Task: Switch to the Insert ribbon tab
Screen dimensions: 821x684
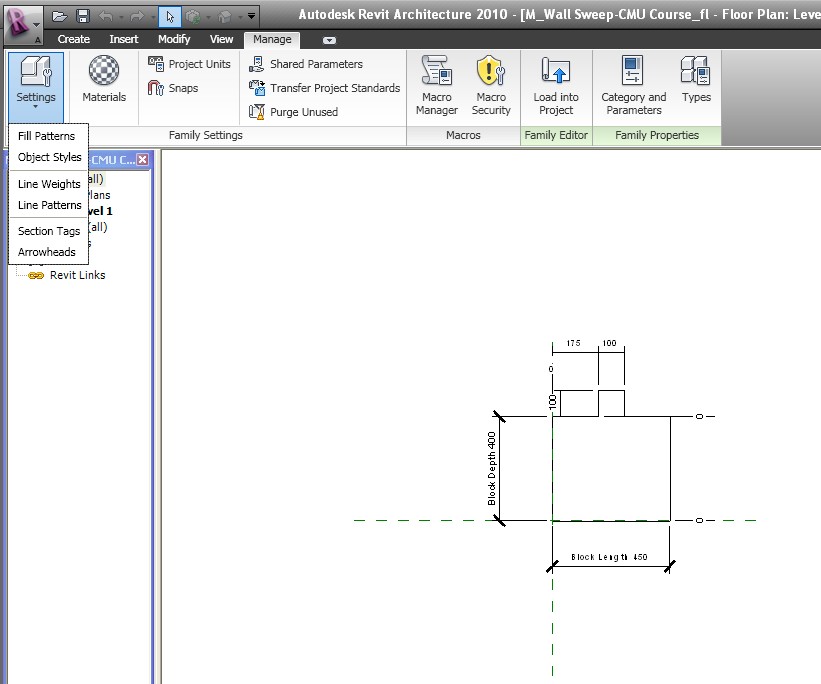Action: tap(124, 39)
